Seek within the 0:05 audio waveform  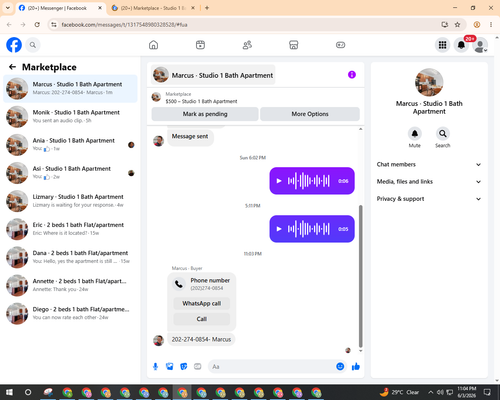pos(309,229)
